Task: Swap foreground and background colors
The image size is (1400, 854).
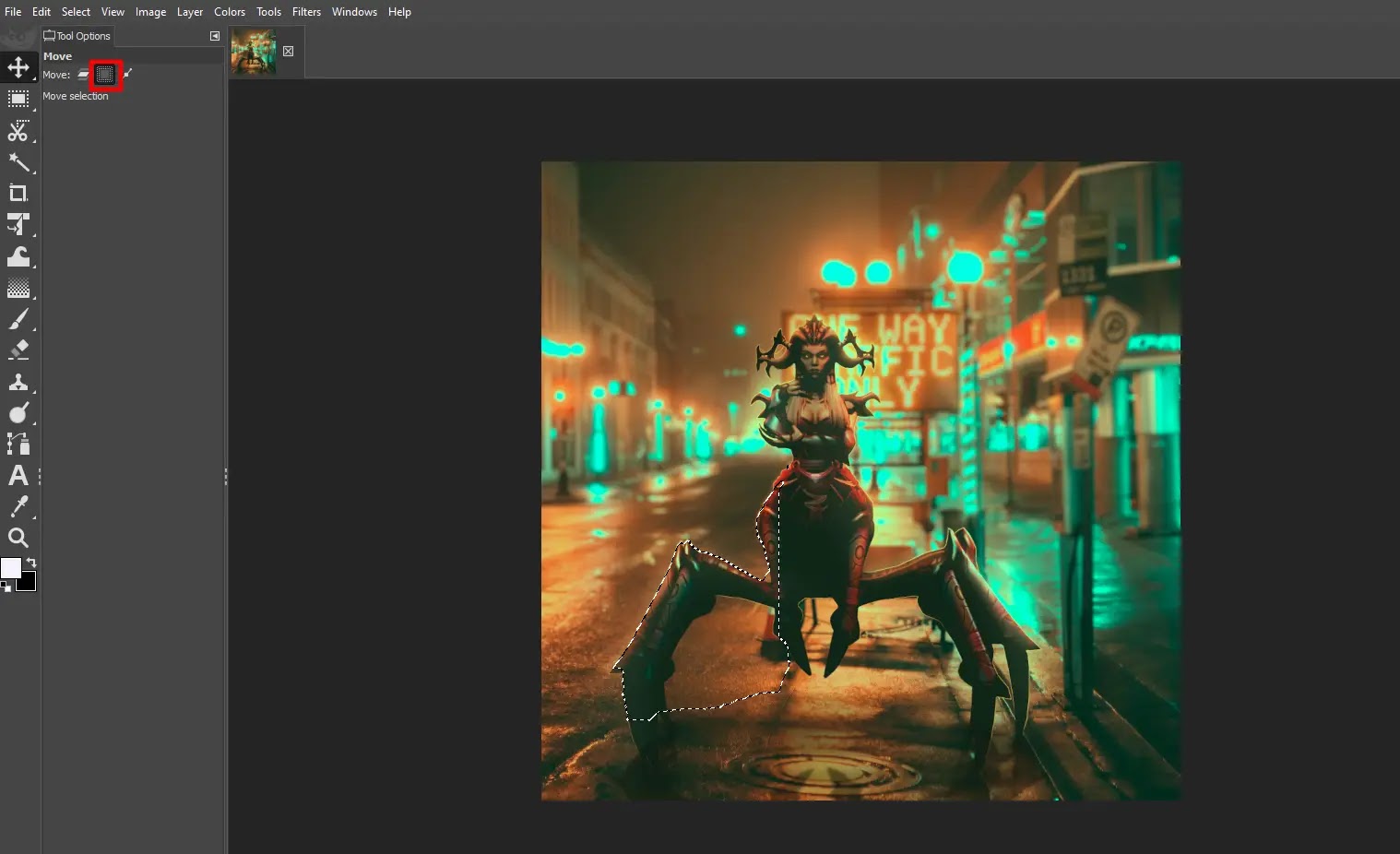Action: [31, 562]
